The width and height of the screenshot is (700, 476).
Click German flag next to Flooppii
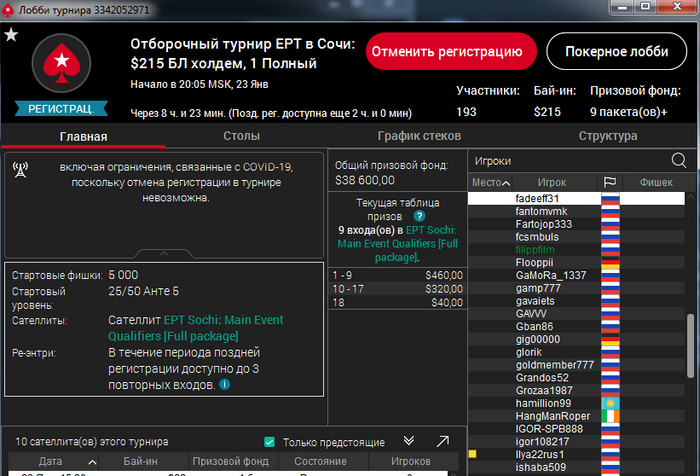610,263
